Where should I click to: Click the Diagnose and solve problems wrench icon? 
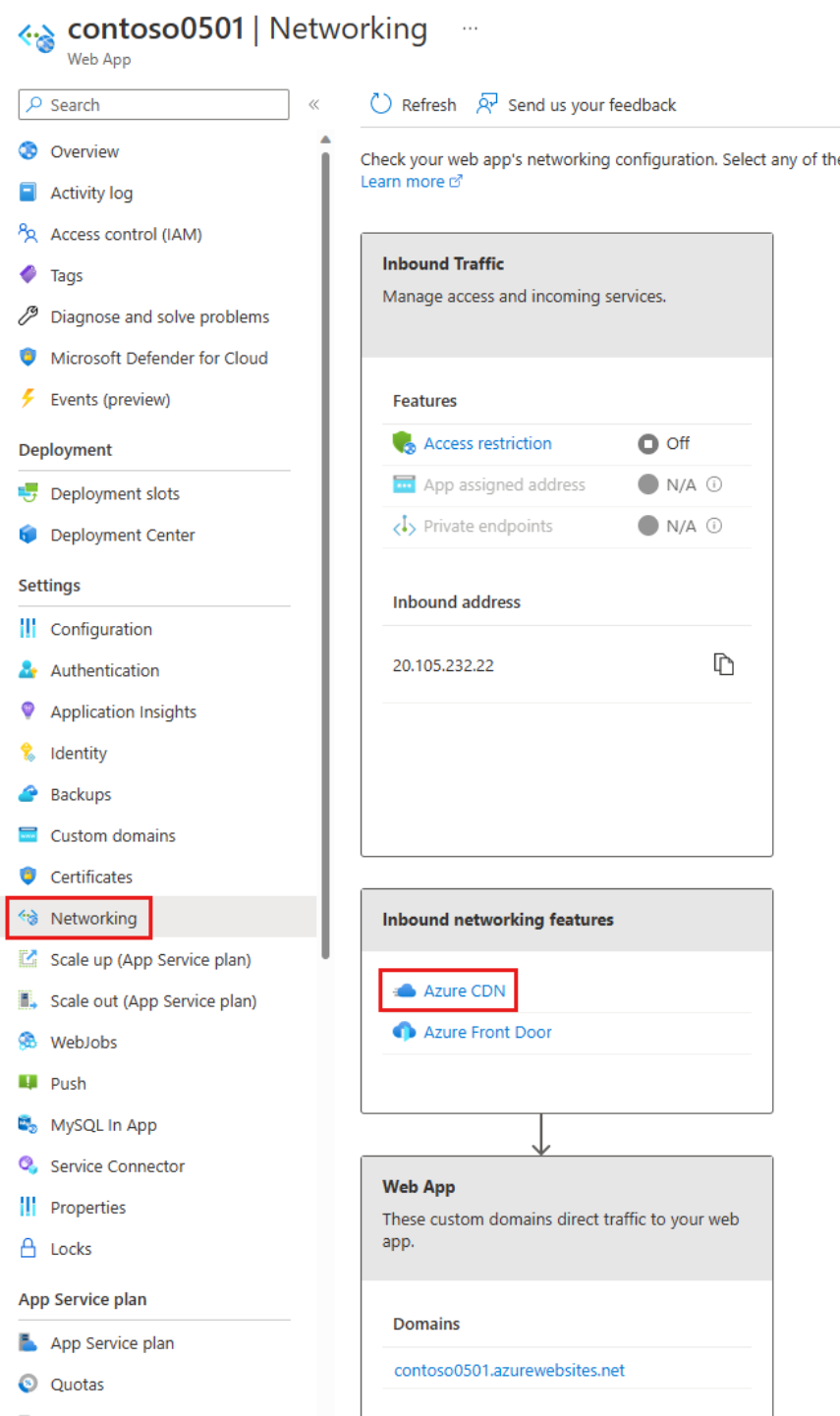(28, 316)
